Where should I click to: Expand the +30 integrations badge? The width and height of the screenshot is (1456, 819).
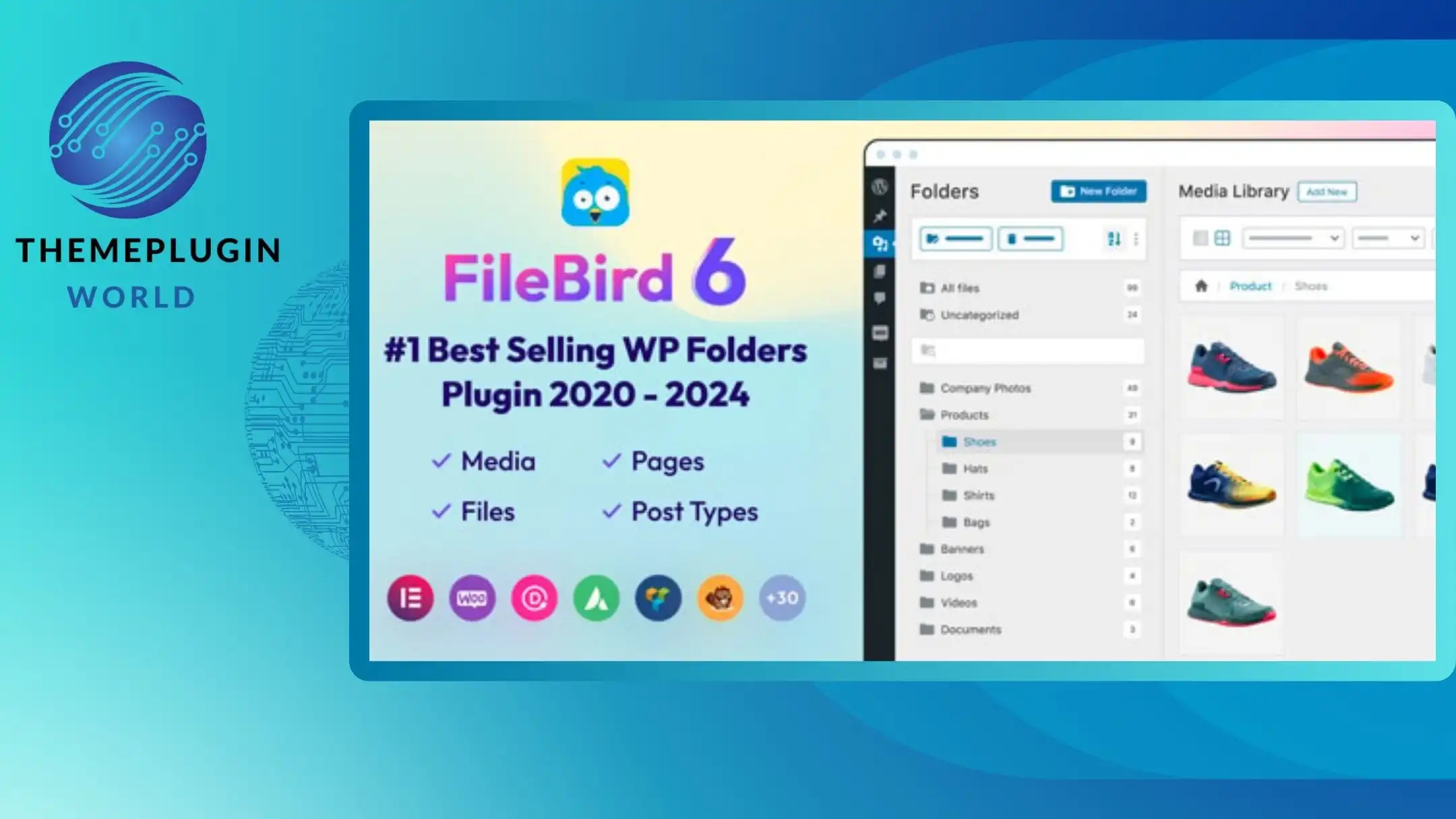point(784,597)
